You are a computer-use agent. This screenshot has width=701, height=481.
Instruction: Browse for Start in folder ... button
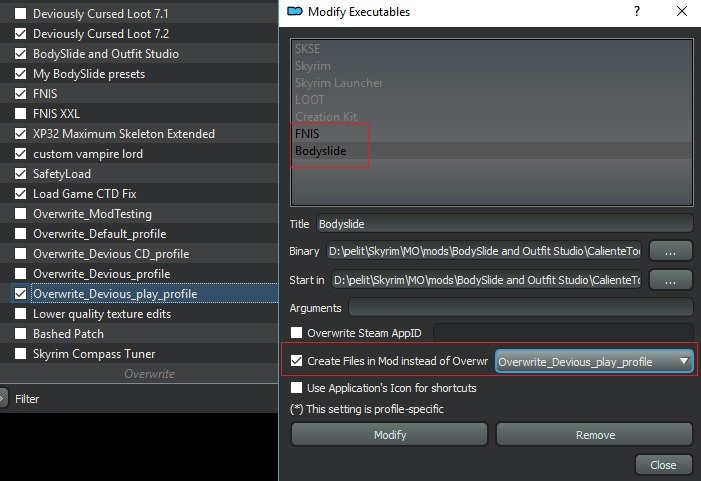pyautogui.click(x=670, y=280)
